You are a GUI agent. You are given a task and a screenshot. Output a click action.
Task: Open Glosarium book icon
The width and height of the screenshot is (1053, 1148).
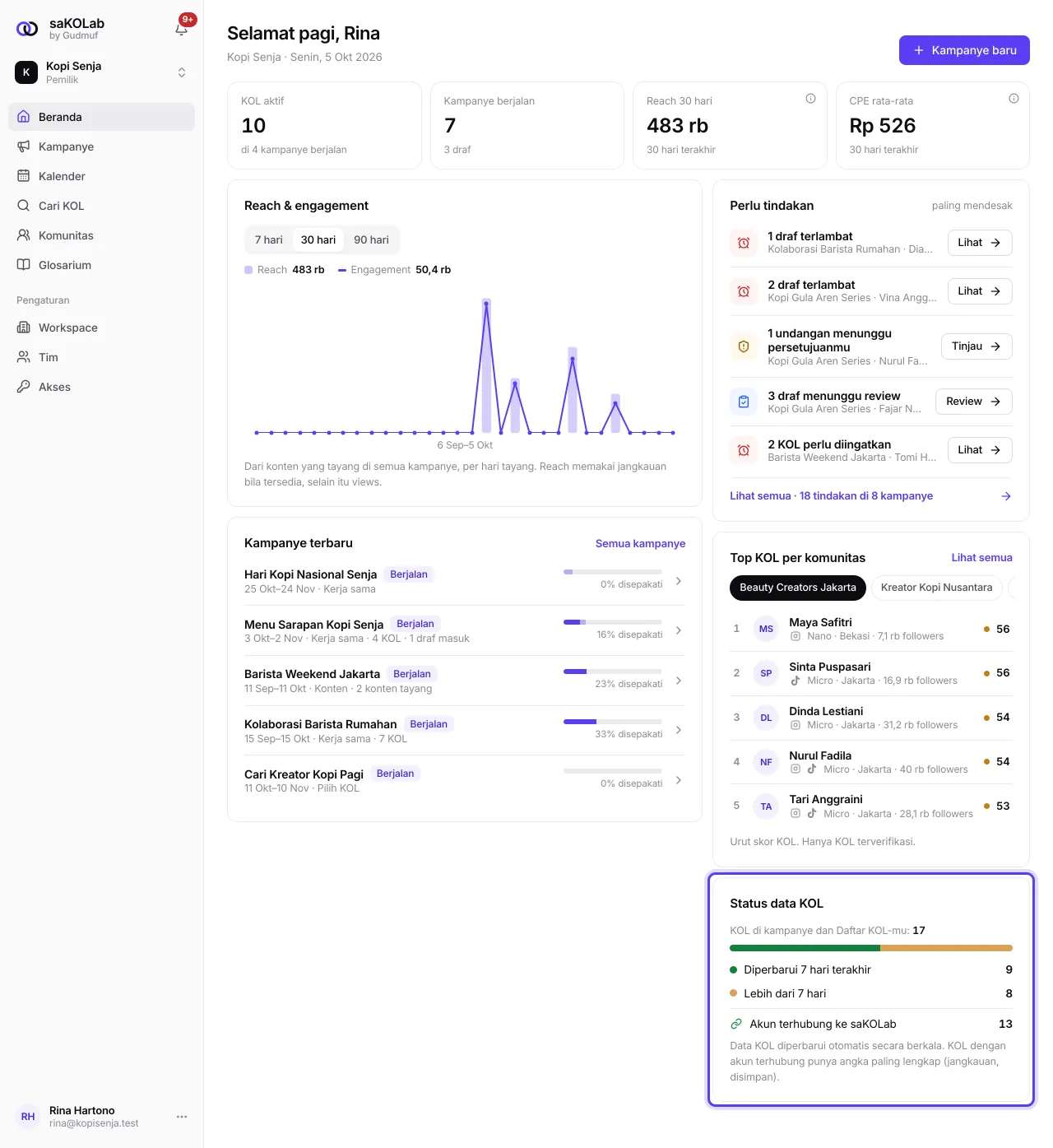[x=24, y=265]
